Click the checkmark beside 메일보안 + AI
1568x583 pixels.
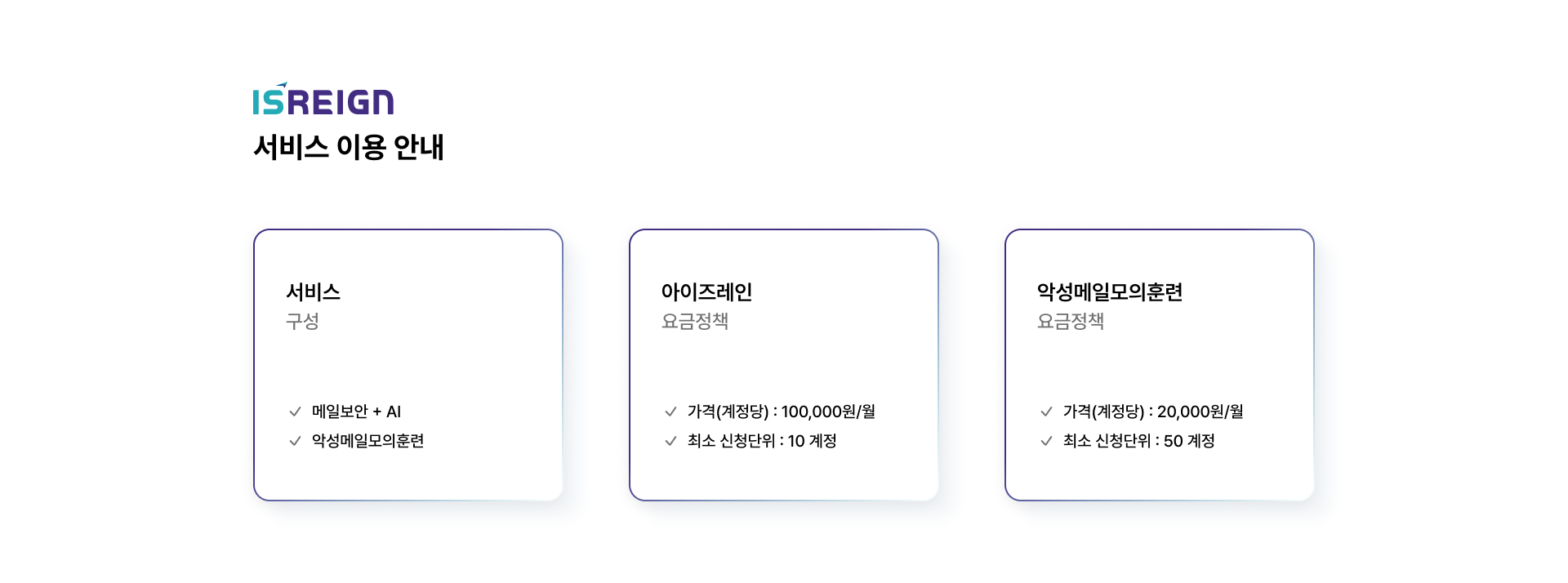[x=295, y=412]
